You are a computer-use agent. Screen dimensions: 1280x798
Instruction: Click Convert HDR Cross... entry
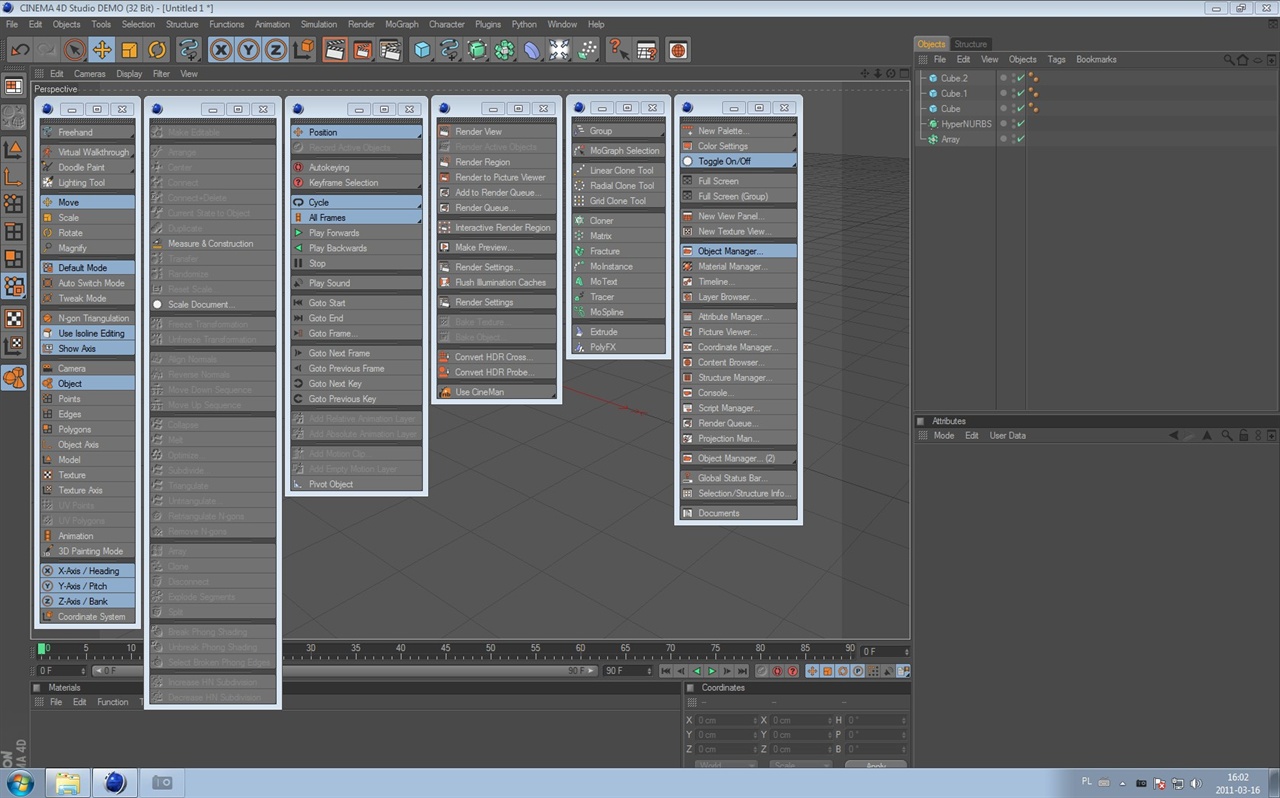click(497, 357)
